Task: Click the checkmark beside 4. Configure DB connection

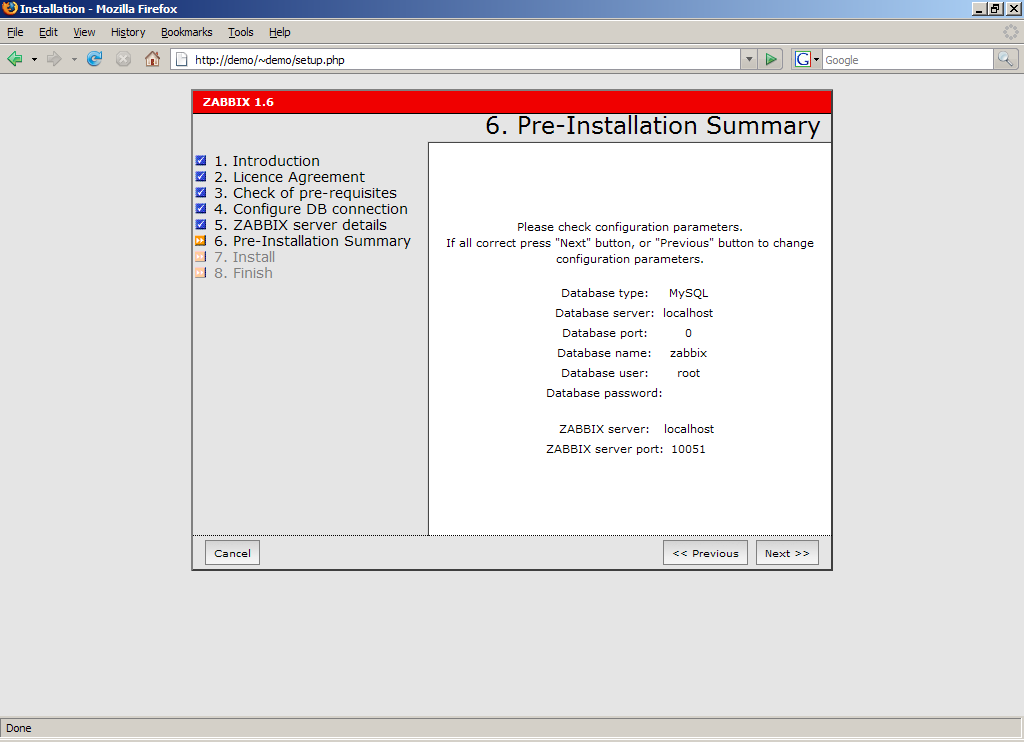Action: click(x=201, y=209)
